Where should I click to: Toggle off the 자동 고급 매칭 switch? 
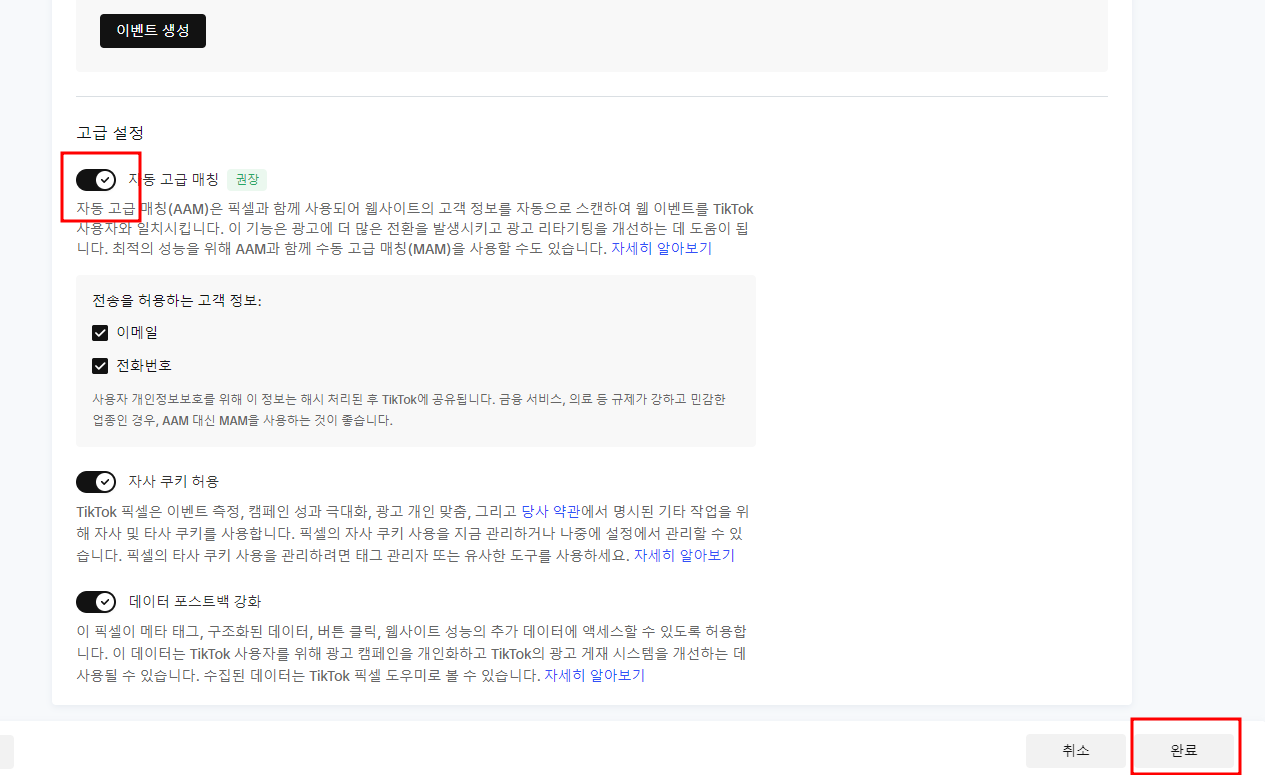(x=97, y=179)
